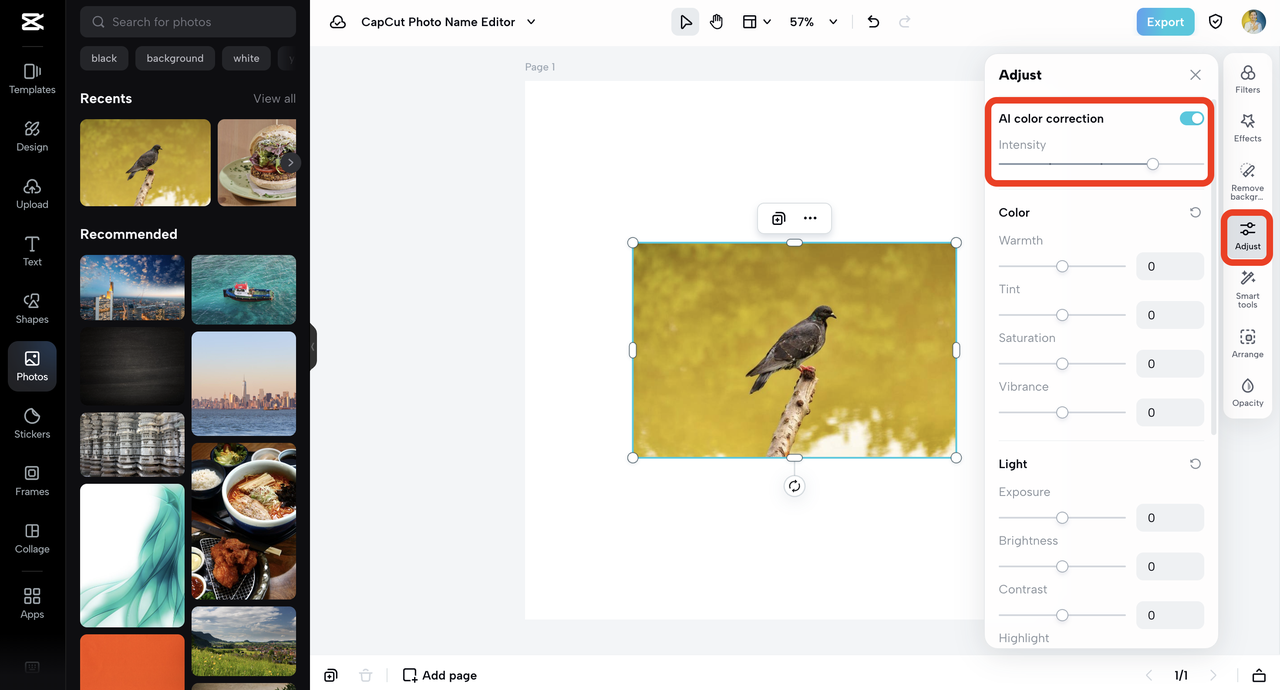Select the hand pan tool
1280x690 pixels.
click(x=716, y=22)
